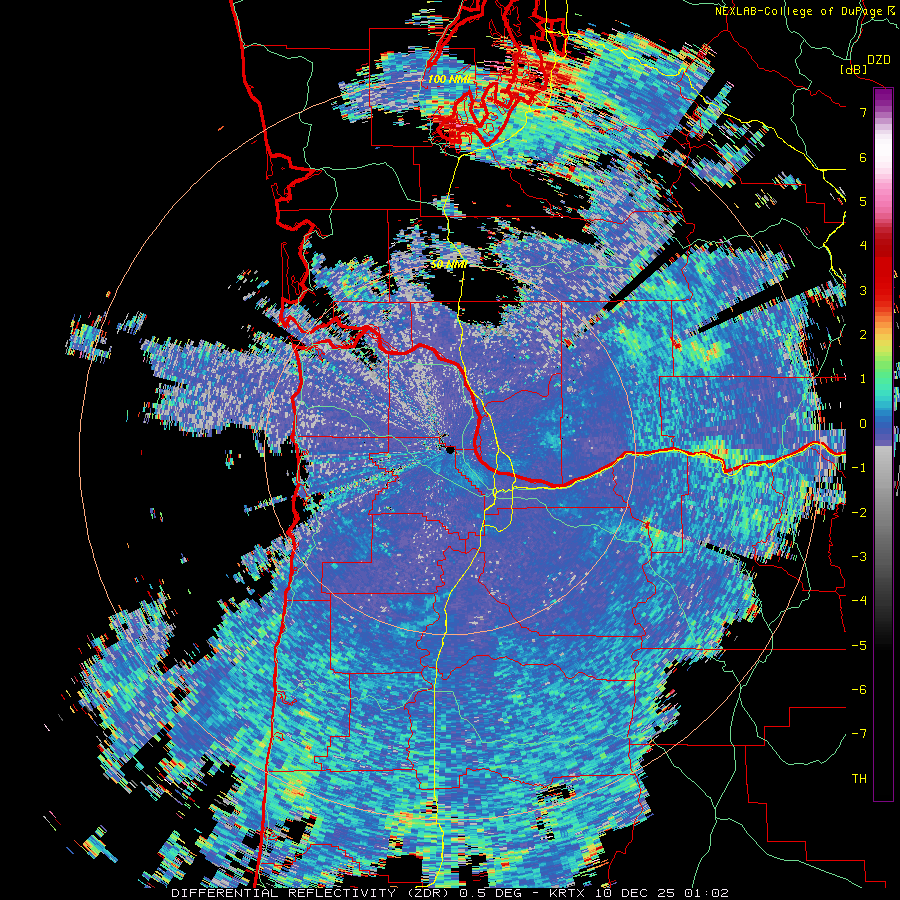Select the 2 value on the dB scale
This screenshot has height=900, width=900.
863,334
